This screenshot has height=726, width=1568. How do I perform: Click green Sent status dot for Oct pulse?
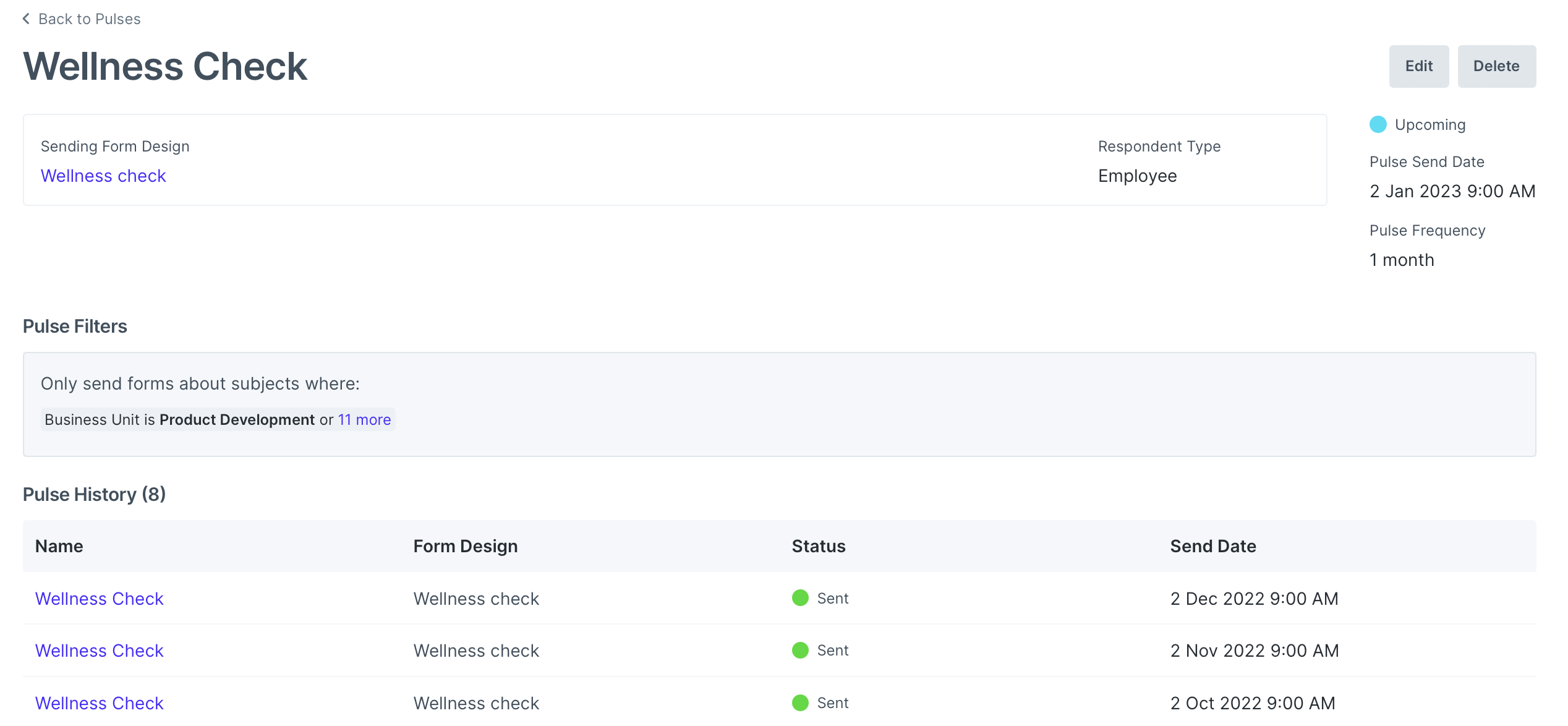[800, 703]
